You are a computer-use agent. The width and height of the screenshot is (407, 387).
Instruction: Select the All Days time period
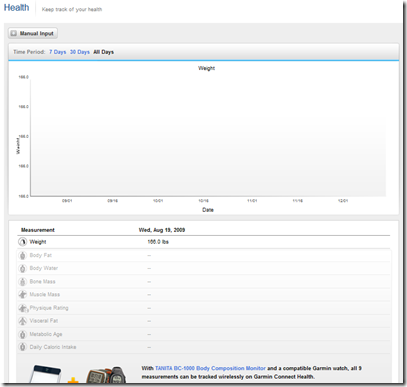point(103,52)
